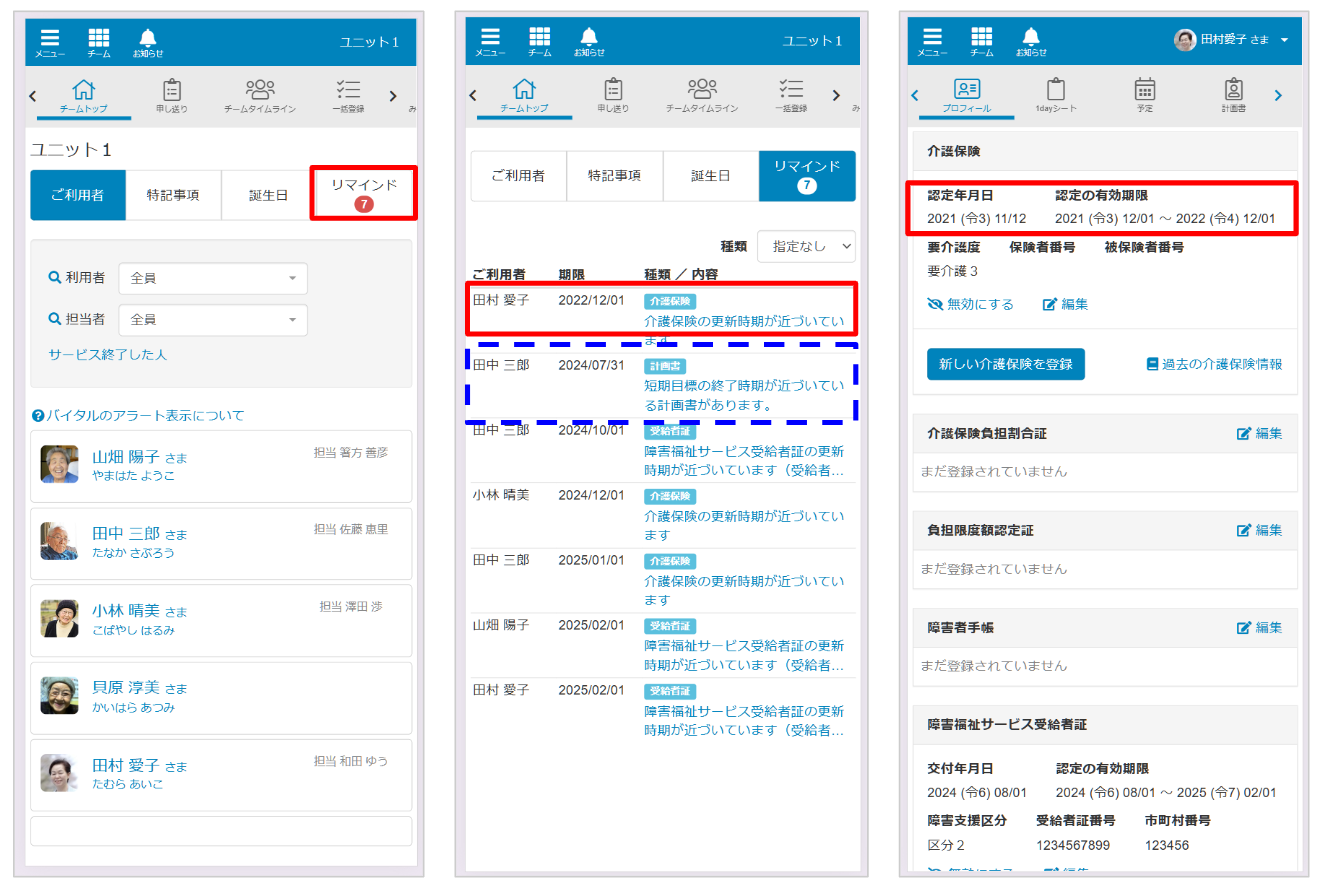Click 新しい介護保険を登録 button
The image size is (1318, 882).
click(x=1006, y=364)
